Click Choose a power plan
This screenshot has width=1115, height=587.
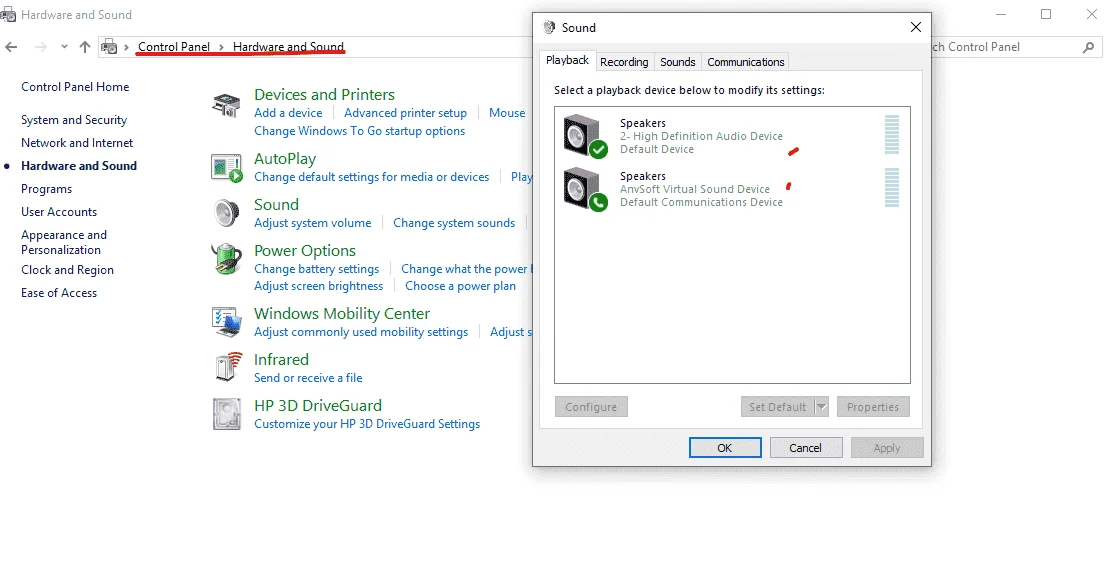[460, 286]
